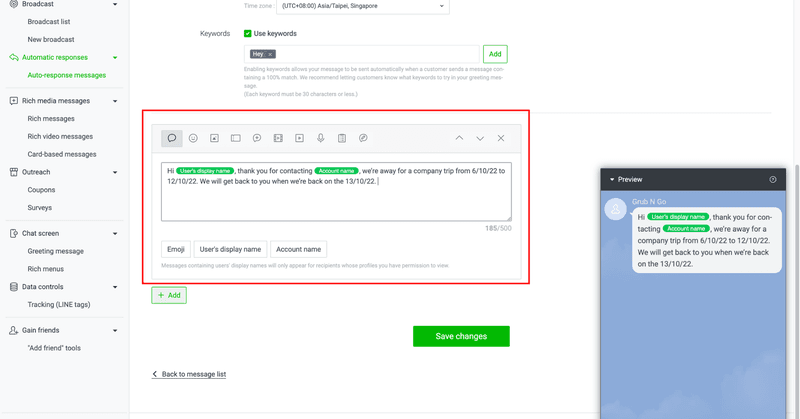The width and height of the screenshot is (800, 419).
Task: Click the Outreach gift icon
Action: tap(14, 172)
